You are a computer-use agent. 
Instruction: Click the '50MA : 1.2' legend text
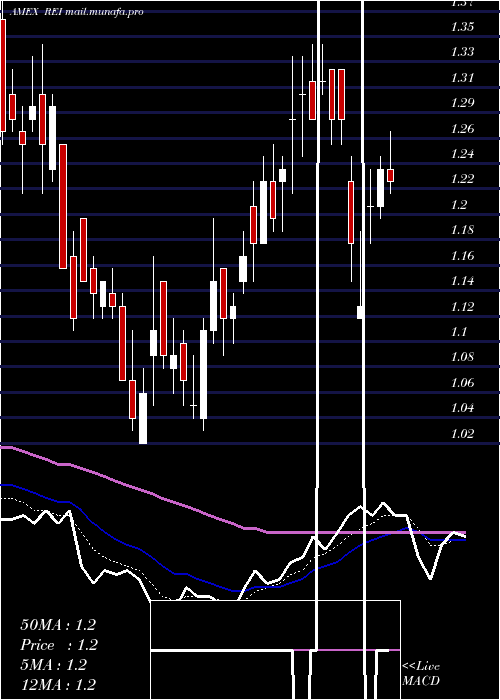coord(58,625)
